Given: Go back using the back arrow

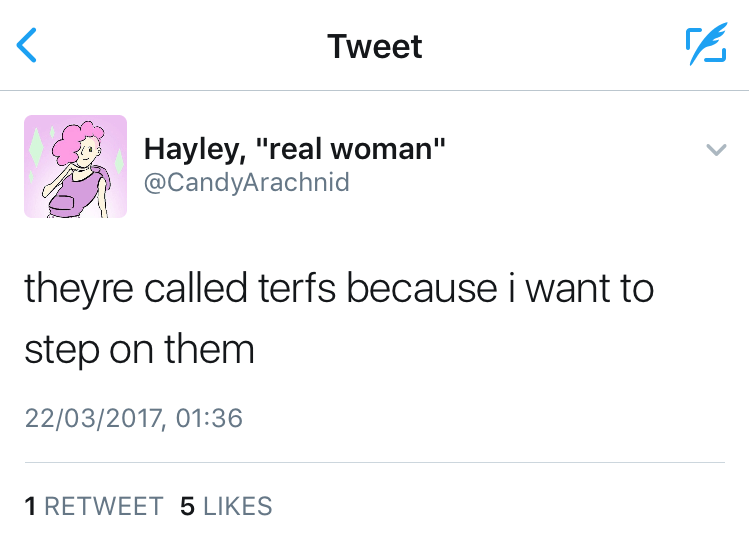Looking at the screenshot, I should 28,45.
